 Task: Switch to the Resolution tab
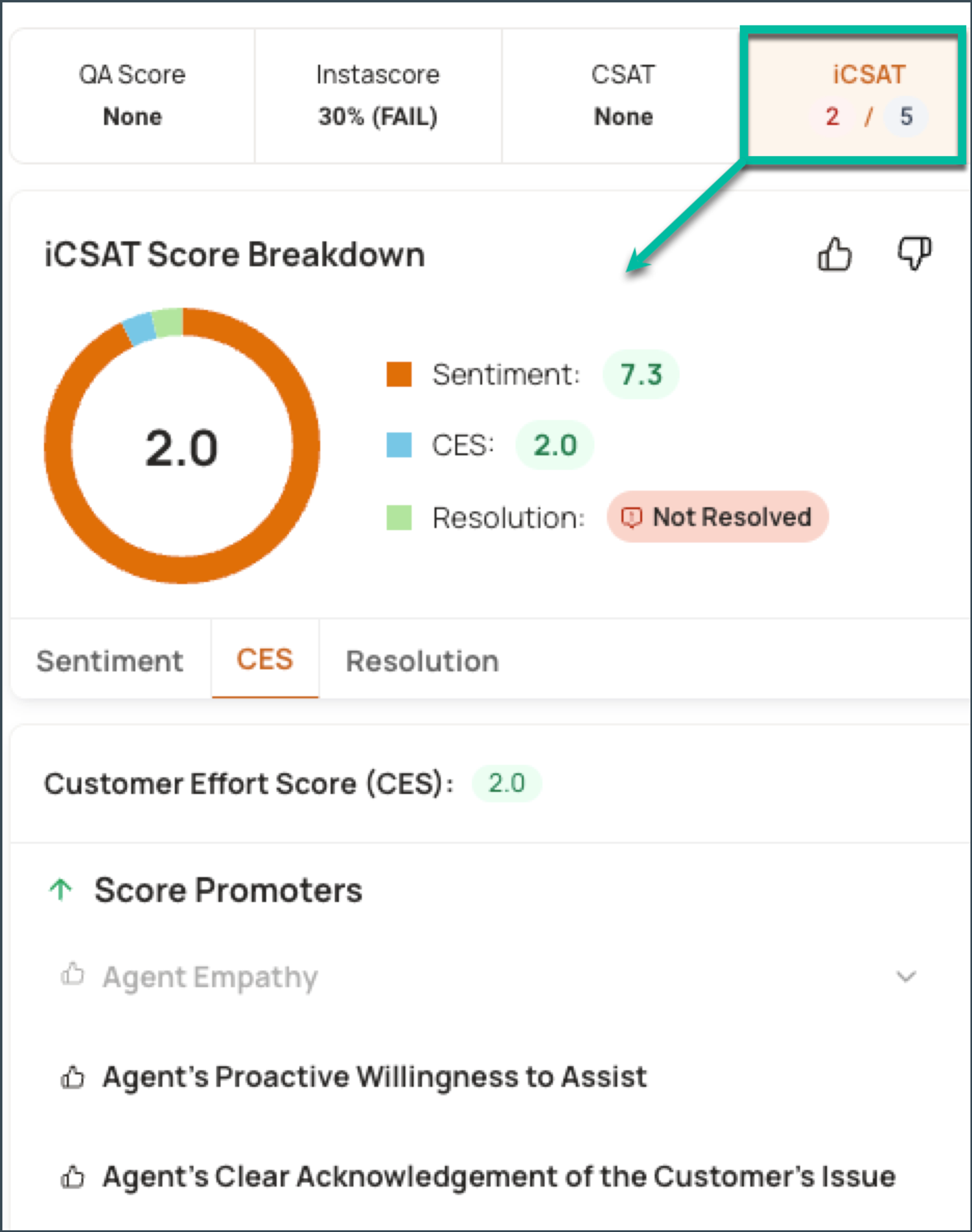click(x=422, y=661)
